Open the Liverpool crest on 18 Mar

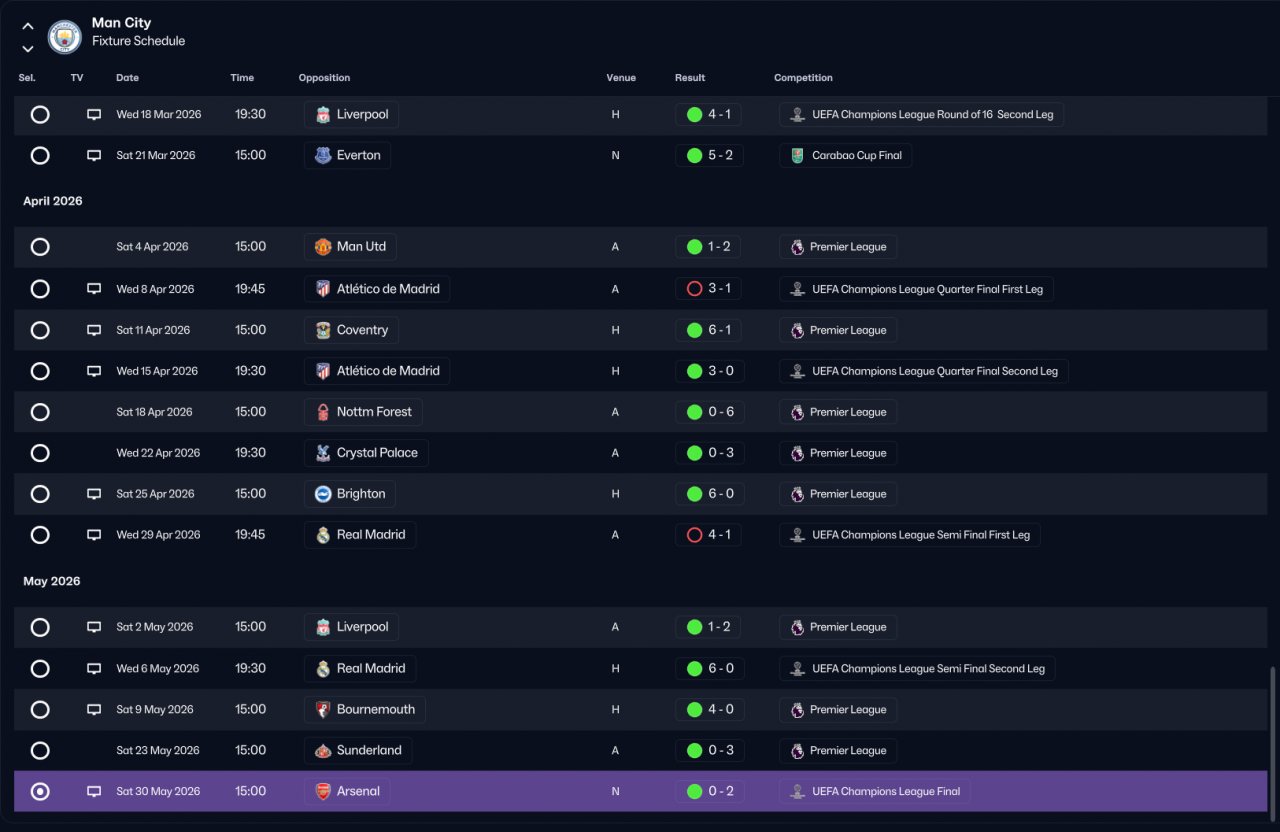point(323,115)
